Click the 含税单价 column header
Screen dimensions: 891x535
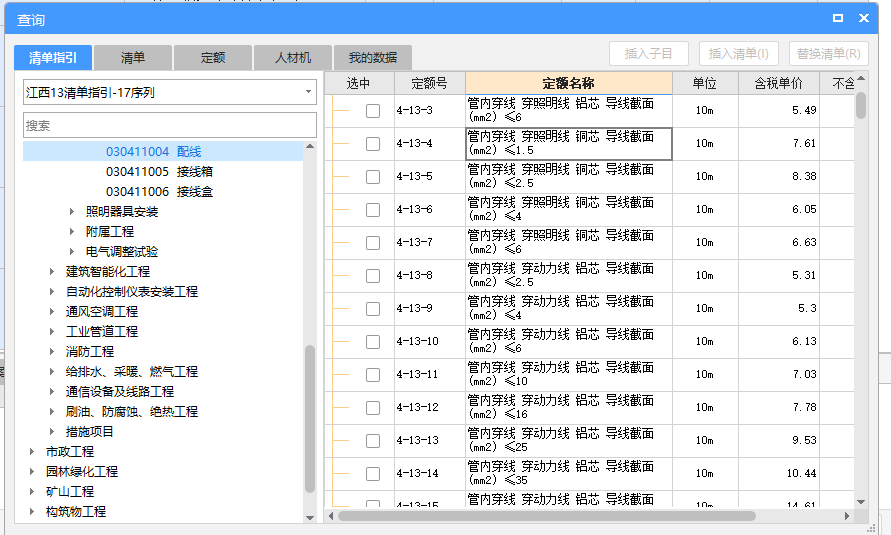point(778,83)
